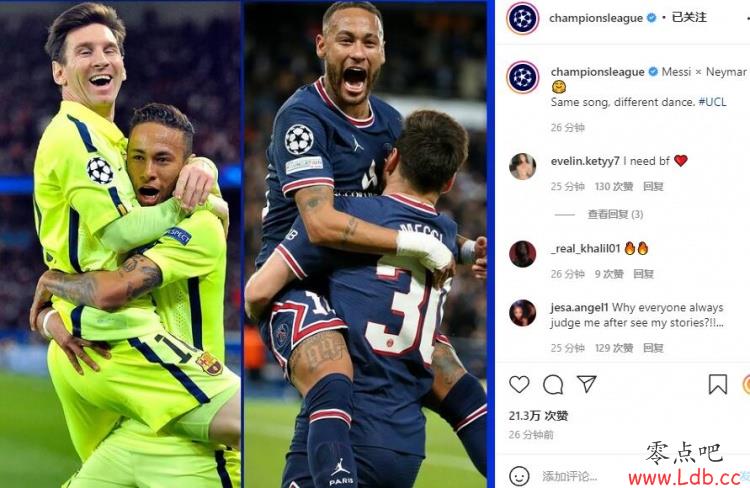This screenshot has width=750, height=488.
Task: Open championsleague username in caption
Action: click(597, 72)
